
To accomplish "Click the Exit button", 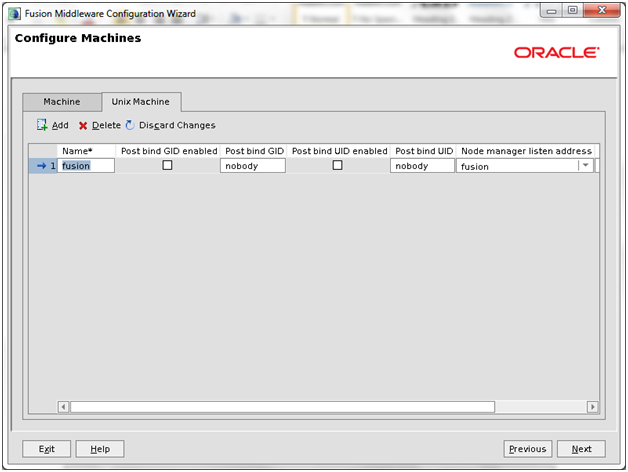I will coord(46,449).
